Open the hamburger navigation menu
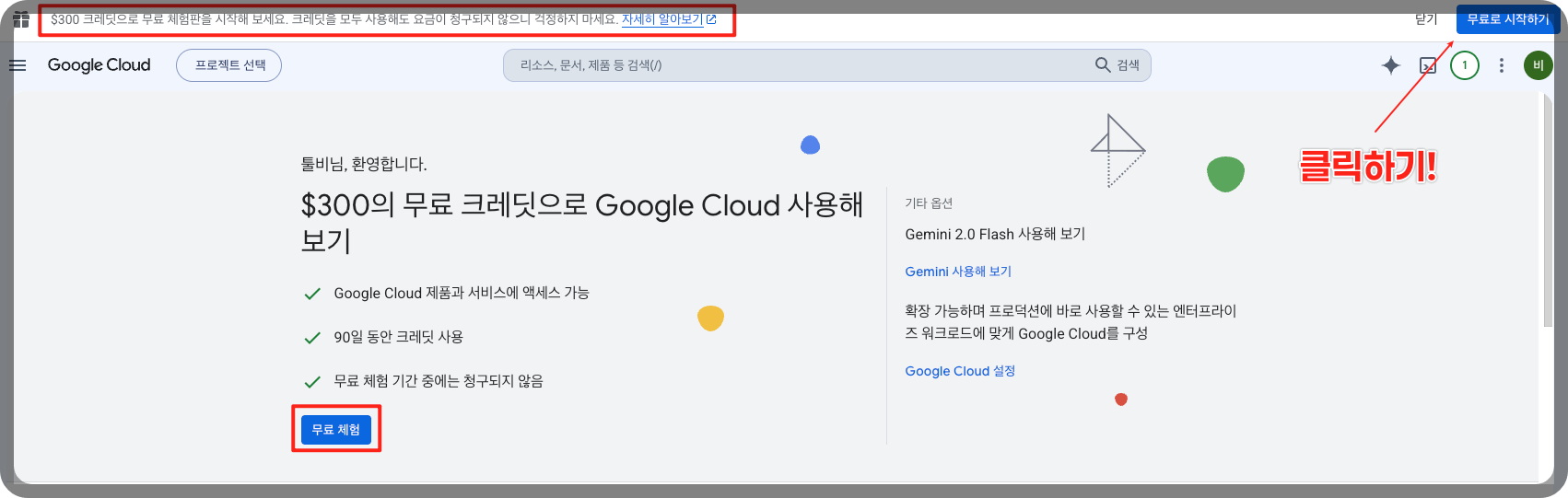 [18, 65]
